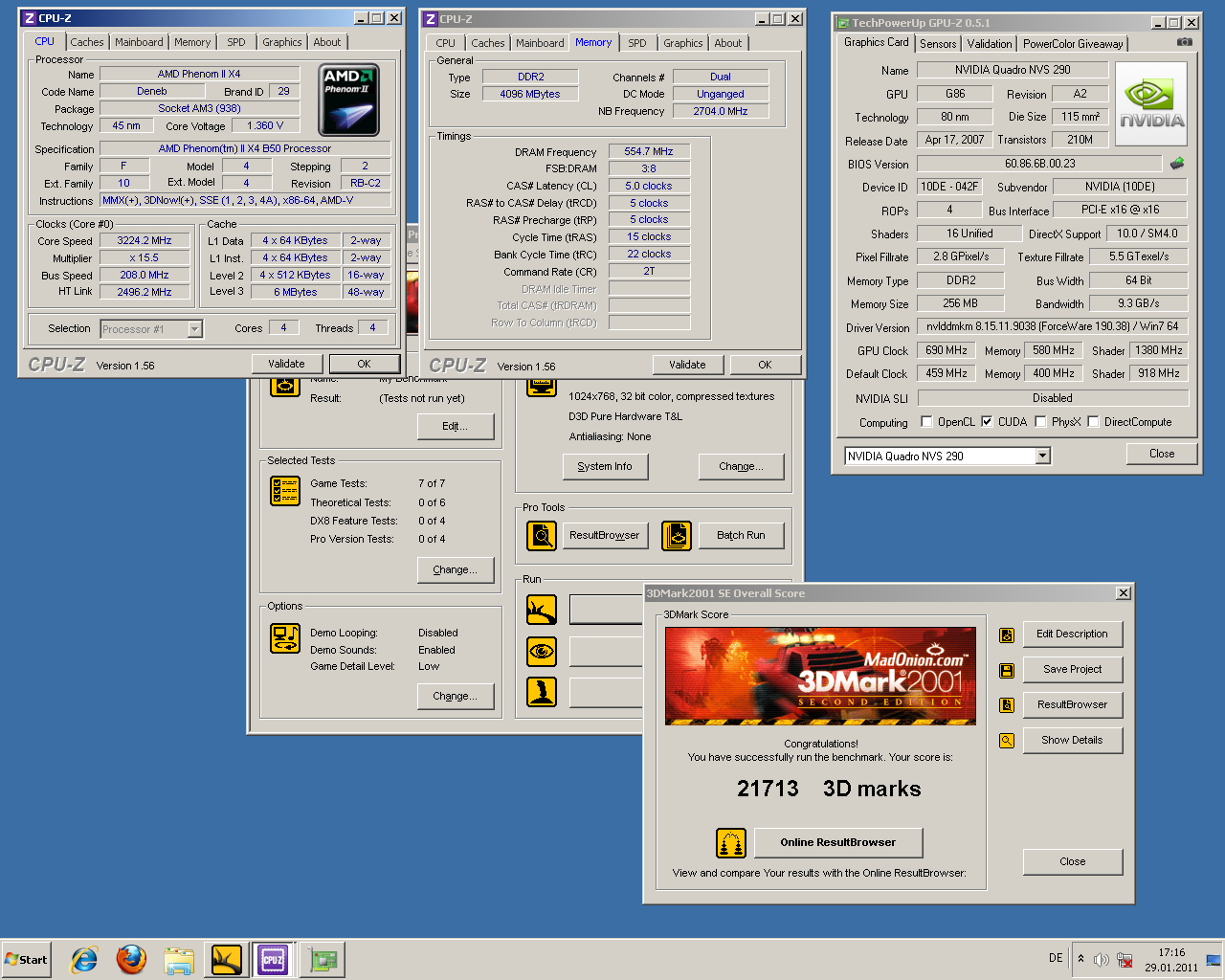Image resolution: width=1225 pixels, height=980 pixels.
Task: Click the Selected Tests checklist icon
Action: pyautogui.click(x=285, y=491)
